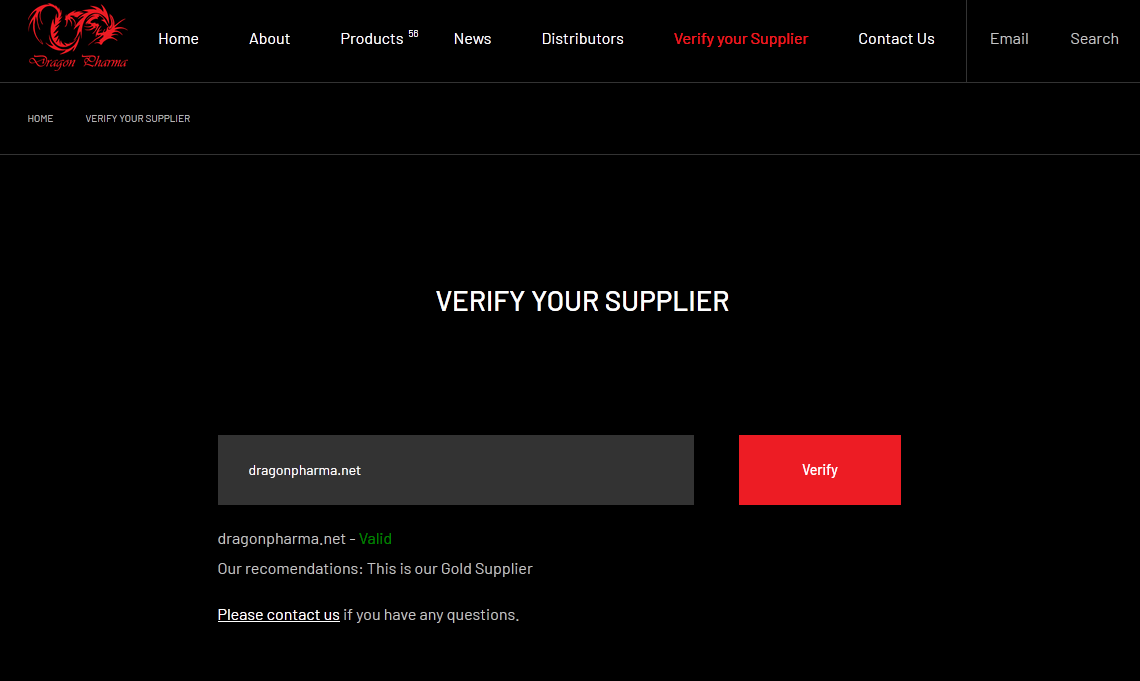View the Distributors page
Screen dimensions: 1140x681
coord(582,39)
